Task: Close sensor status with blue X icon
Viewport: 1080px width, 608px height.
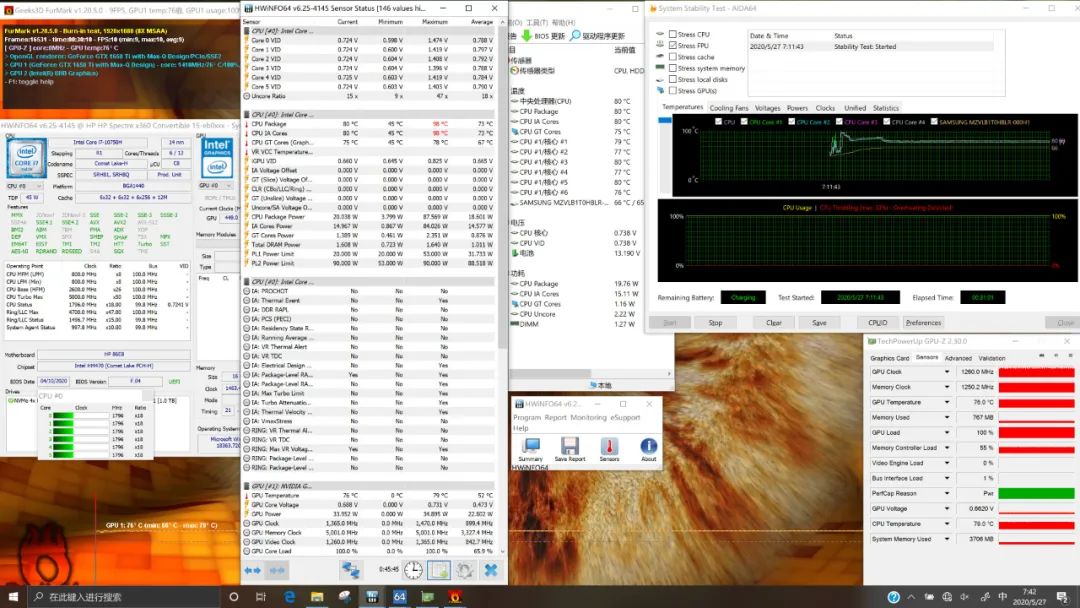Action: coord(491,570)
